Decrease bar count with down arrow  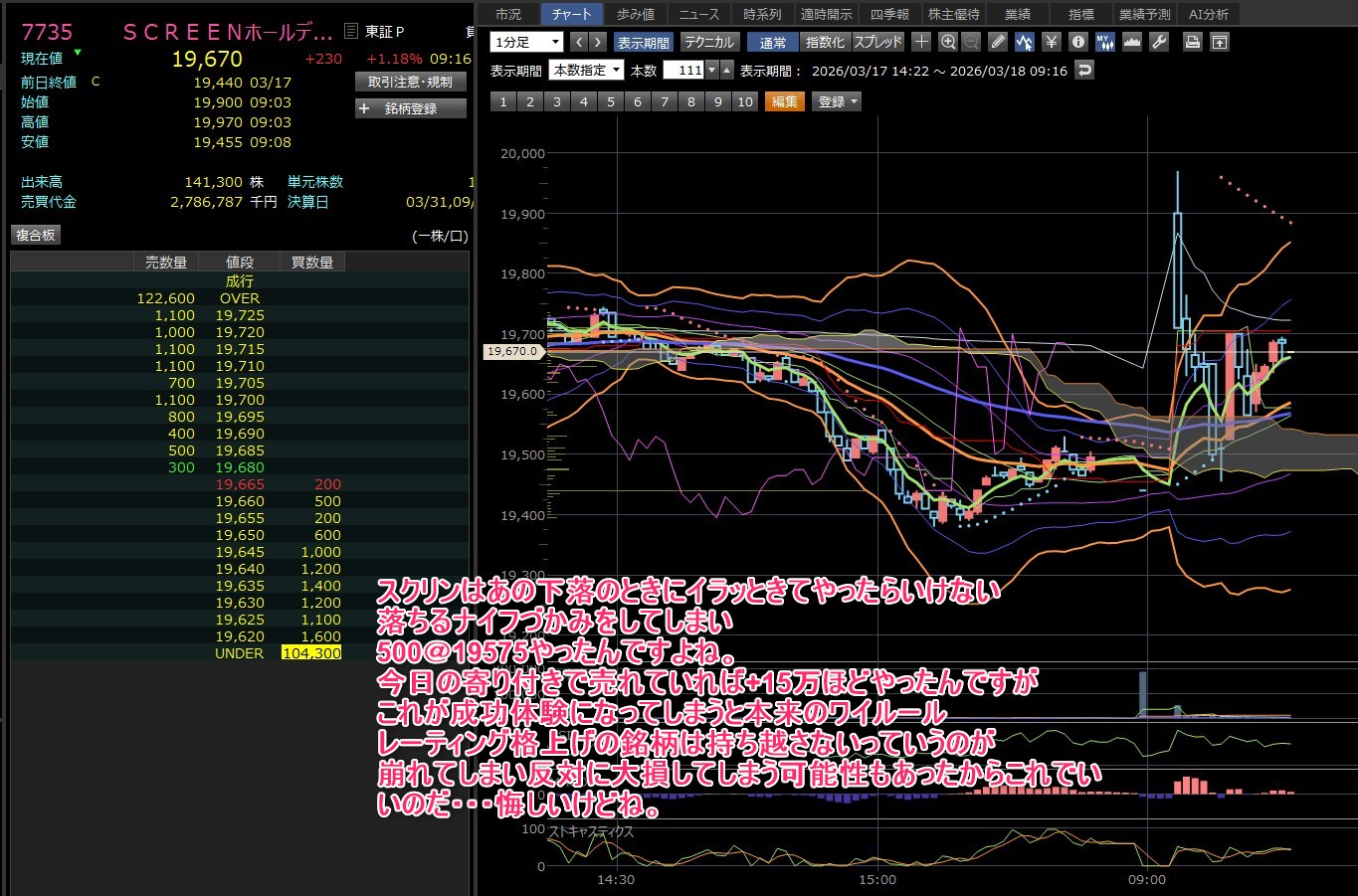[711, 70]
